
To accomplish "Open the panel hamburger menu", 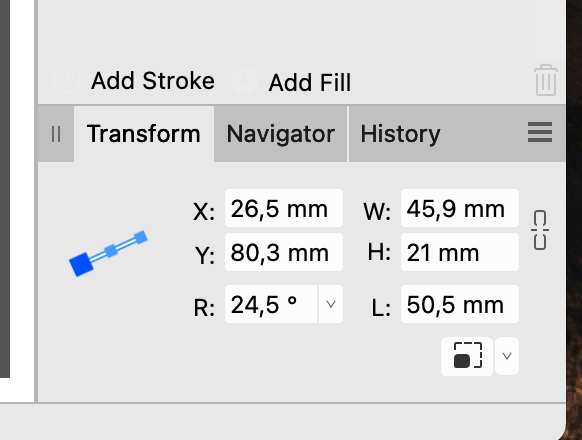I will click(x=540, y=132).
